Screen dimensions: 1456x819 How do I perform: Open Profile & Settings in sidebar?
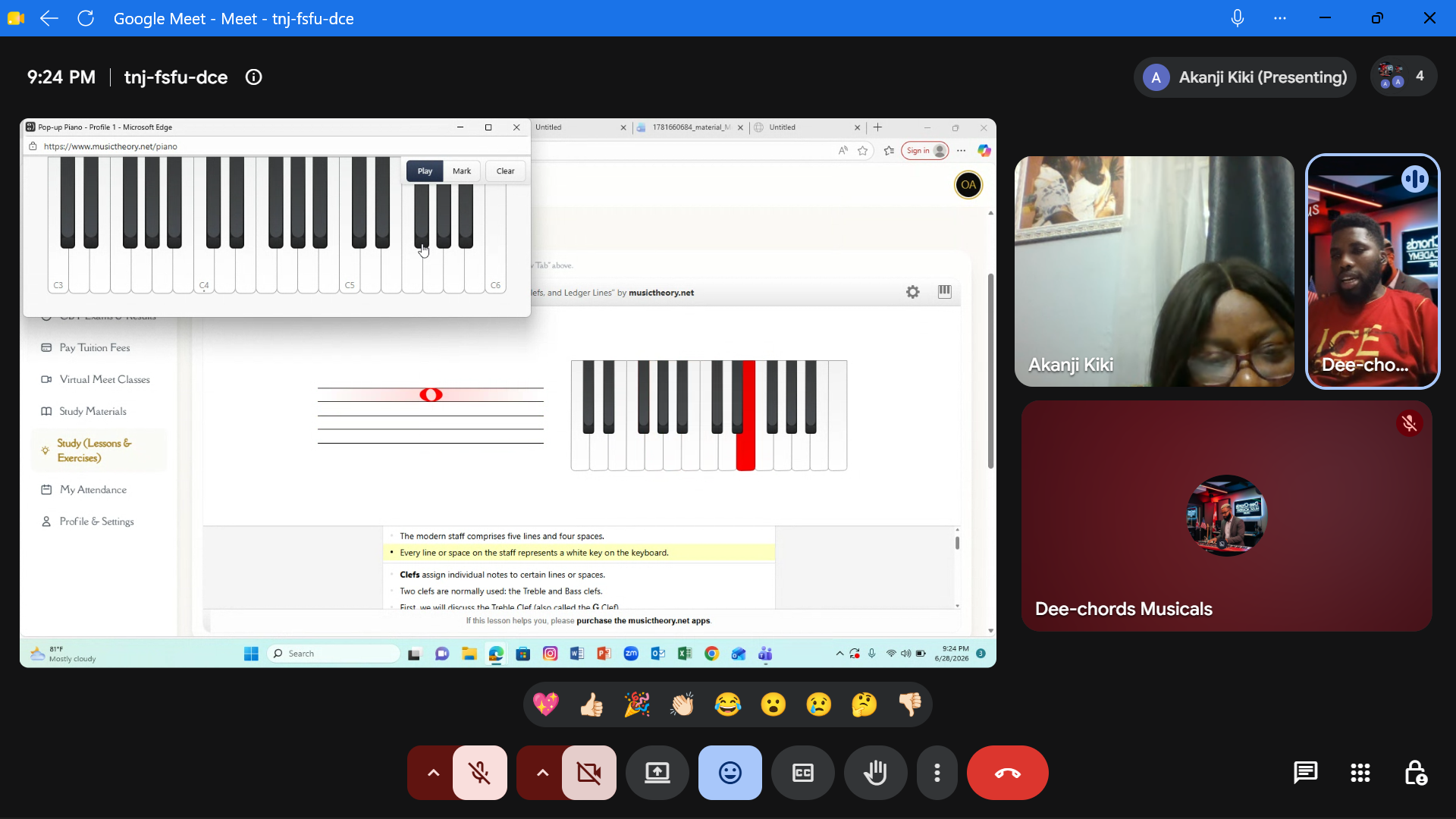(96, 522)
